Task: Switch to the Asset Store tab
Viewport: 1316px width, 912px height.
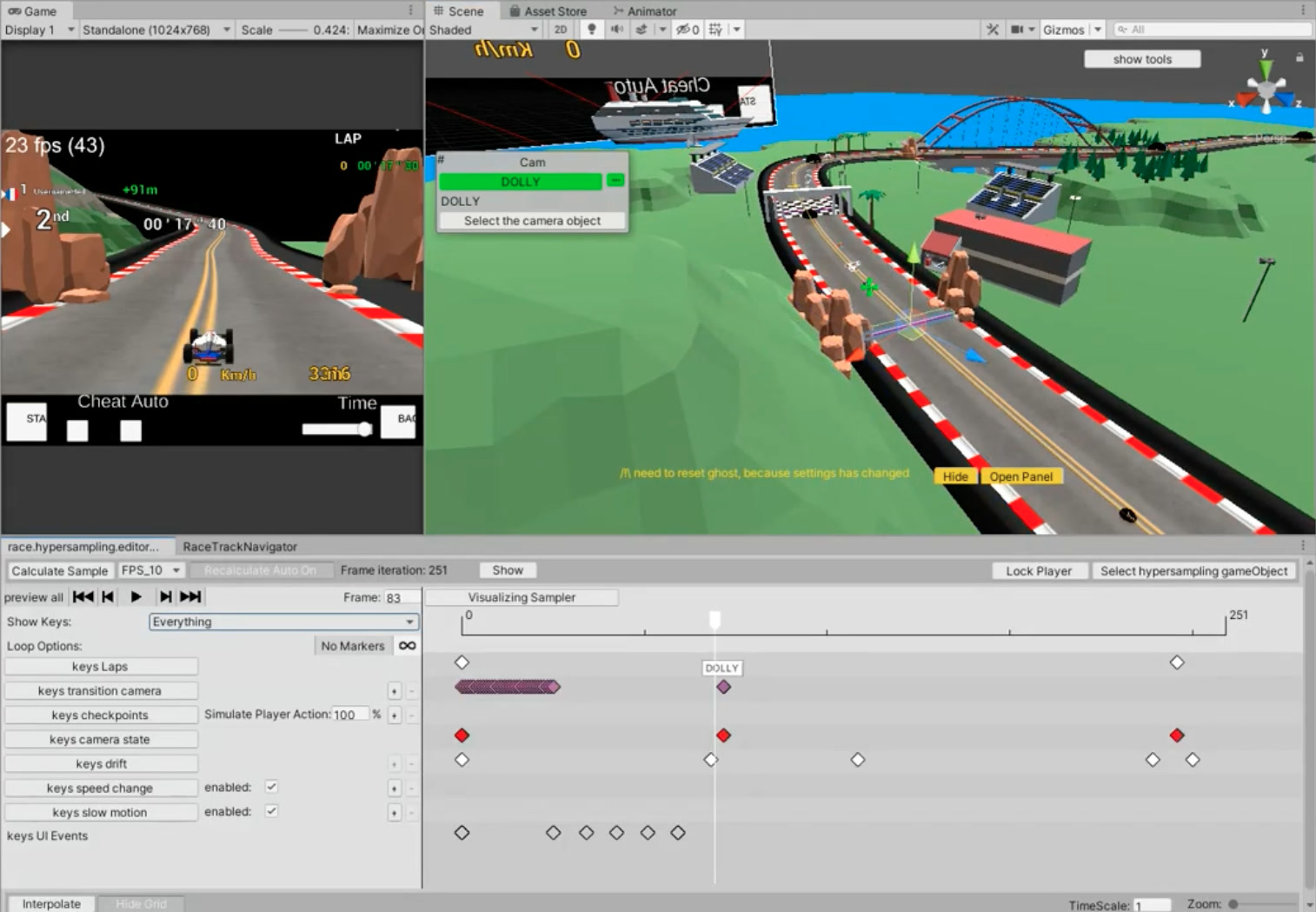Action: (548, 10)
